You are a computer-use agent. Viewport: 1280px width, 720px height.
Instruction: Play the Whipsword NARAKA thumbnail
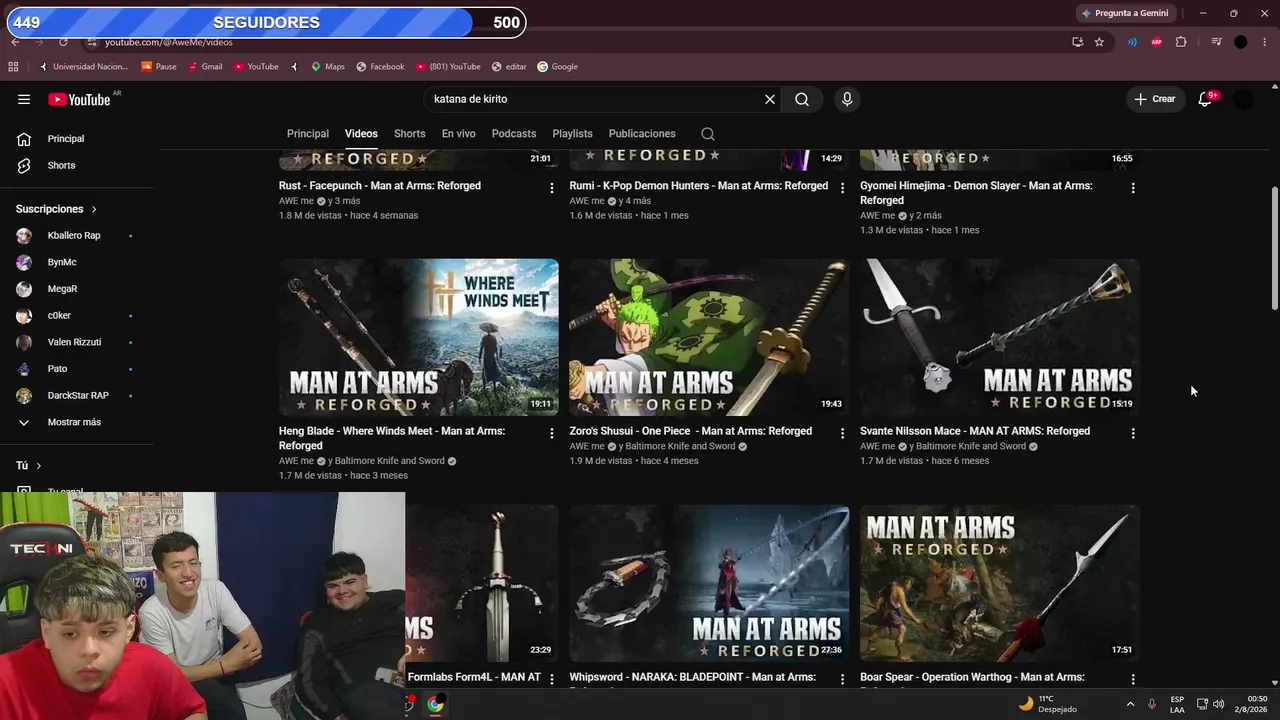click(x=709, y=583)
